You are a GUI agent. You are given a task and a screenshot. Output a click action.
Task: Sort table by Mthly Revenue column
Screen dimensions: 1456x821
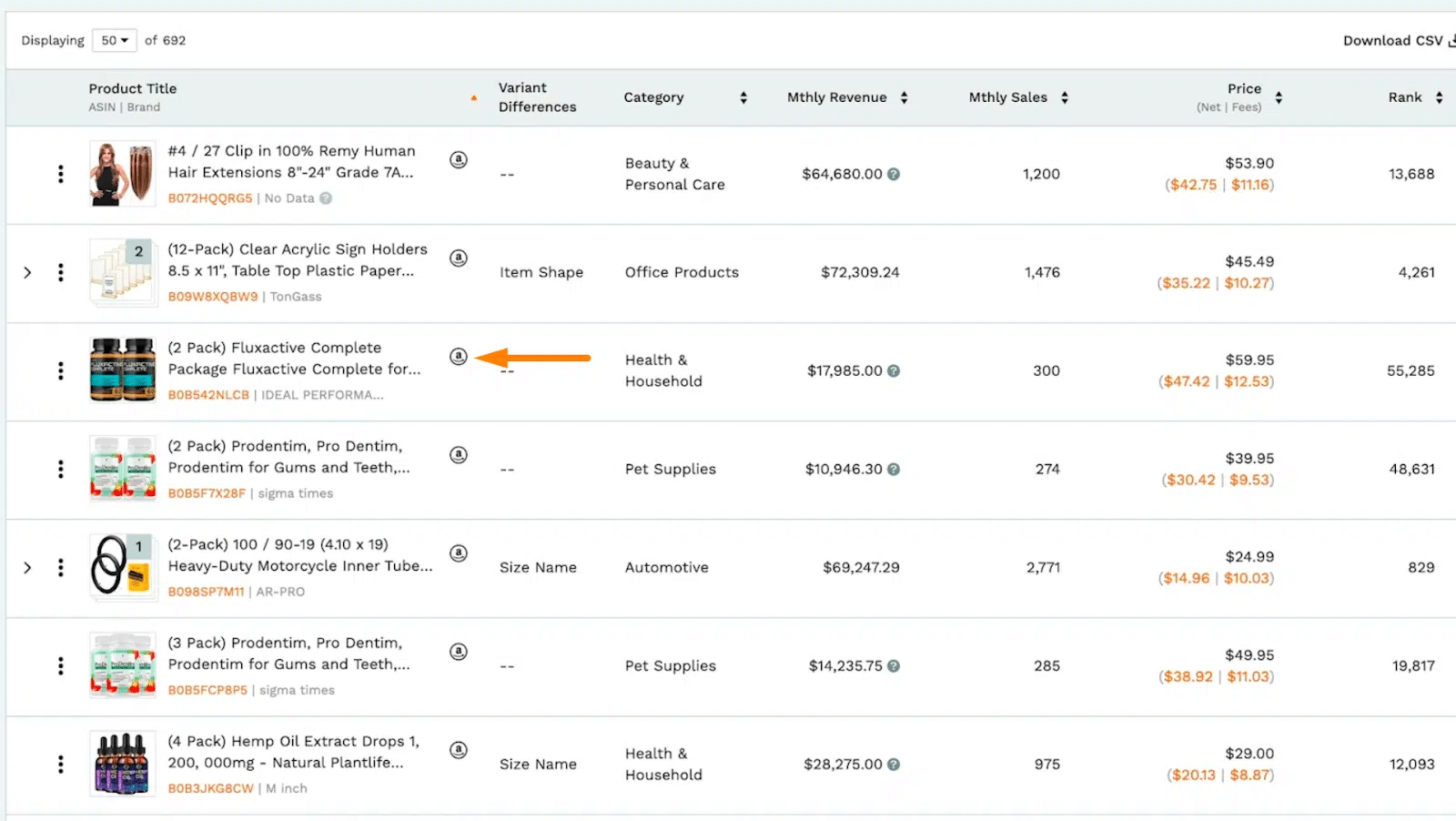point(904,97)
